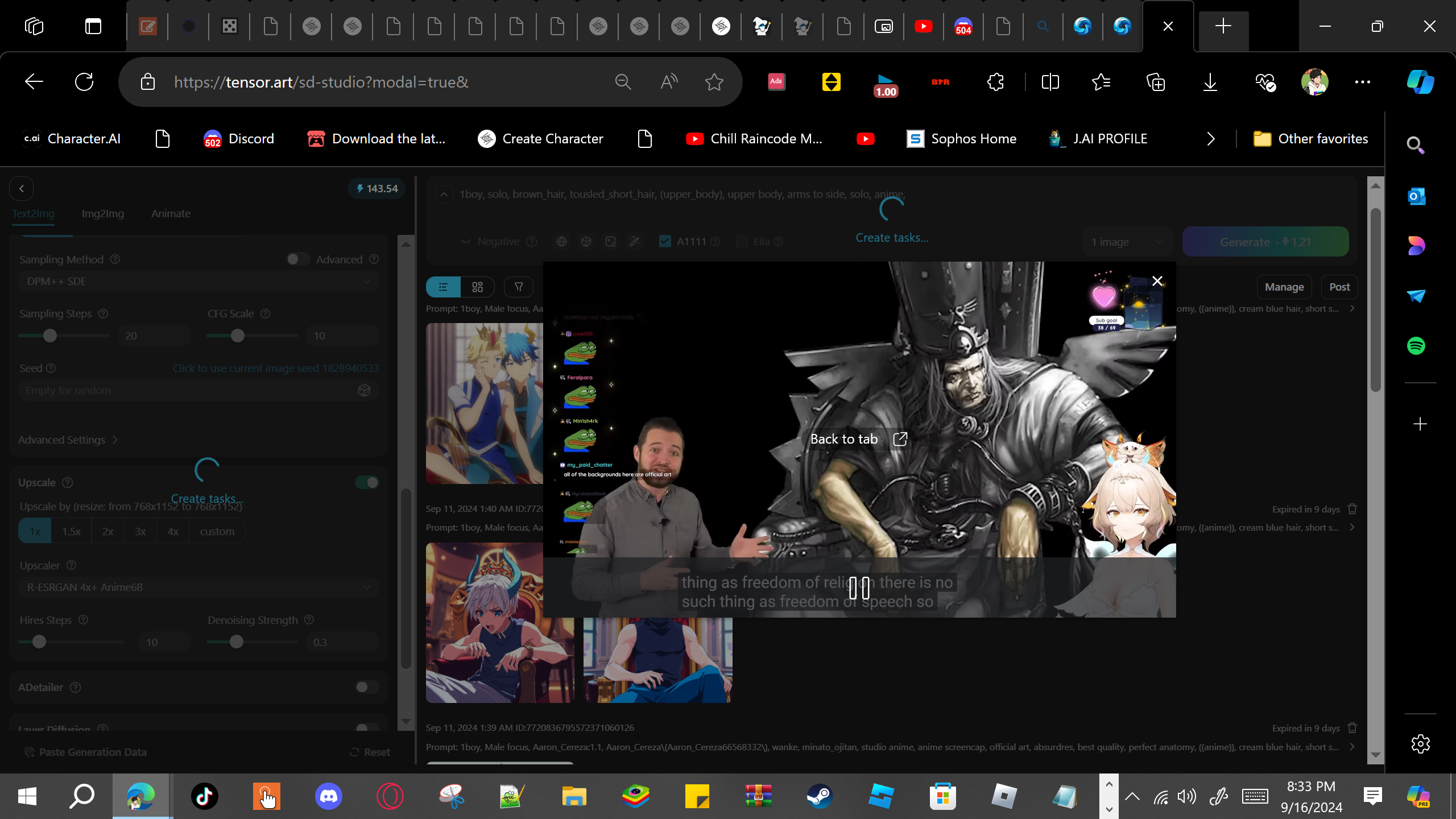
Task: Click the Manage button
Action: tap(1284, 287)
